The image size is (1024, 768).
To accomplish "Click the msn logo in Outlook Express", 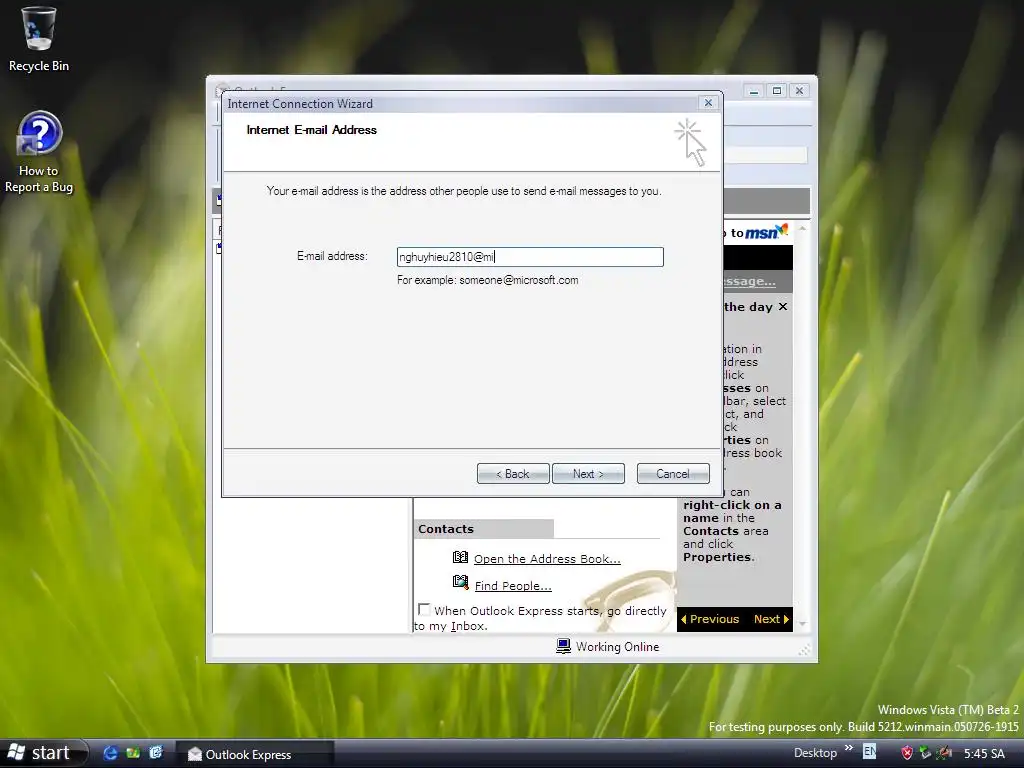I will pyautogui.click(x=766, y=232).
